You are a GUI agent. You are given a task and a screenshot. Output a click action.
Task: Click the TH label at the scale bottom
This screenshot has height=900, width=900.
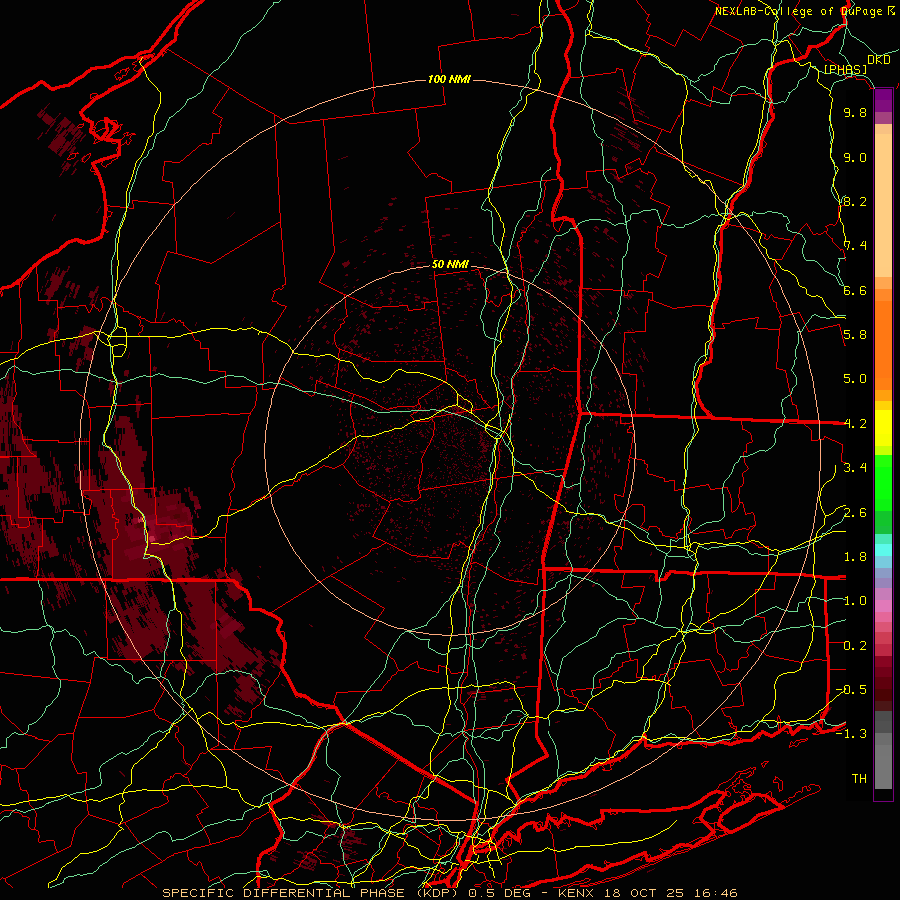tap(859, 779)
